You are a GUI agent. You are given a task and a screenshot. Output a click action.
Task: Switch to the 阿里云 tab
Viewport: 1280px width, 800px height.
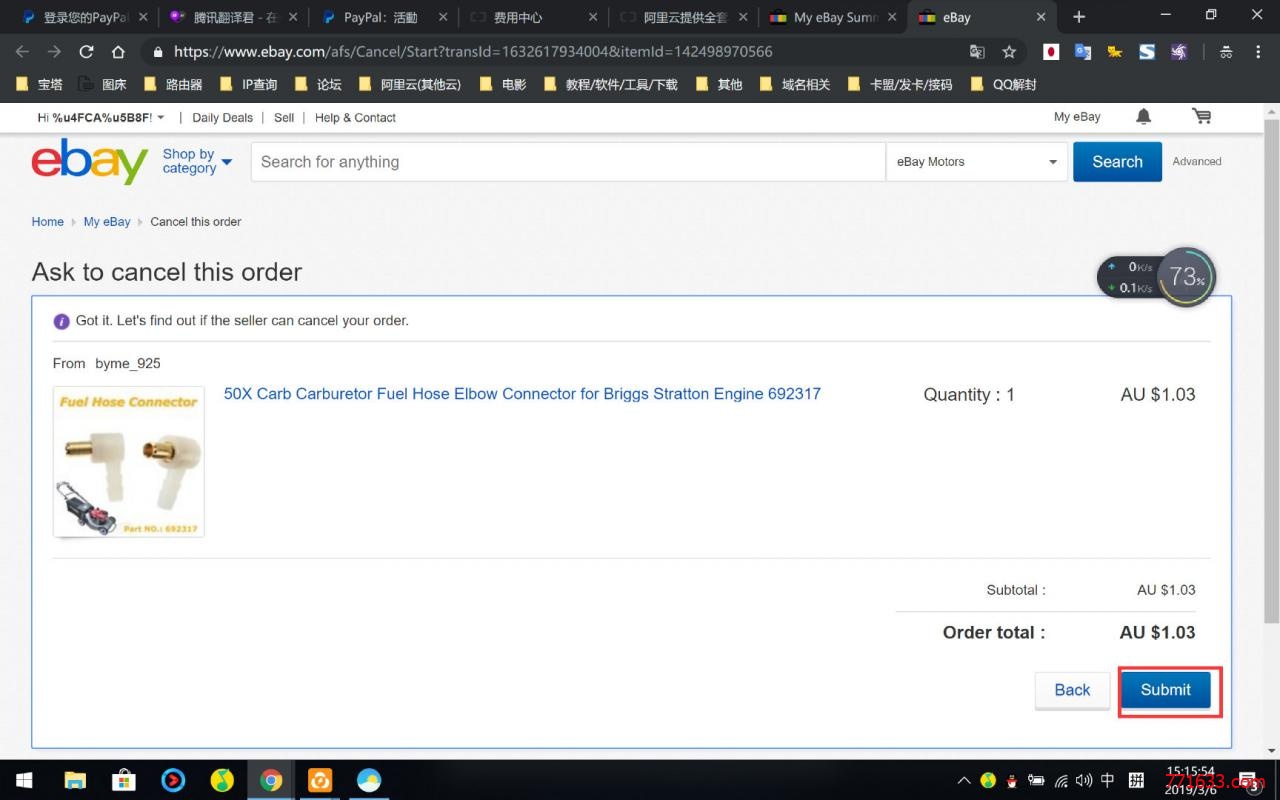[x=683, y=17]
